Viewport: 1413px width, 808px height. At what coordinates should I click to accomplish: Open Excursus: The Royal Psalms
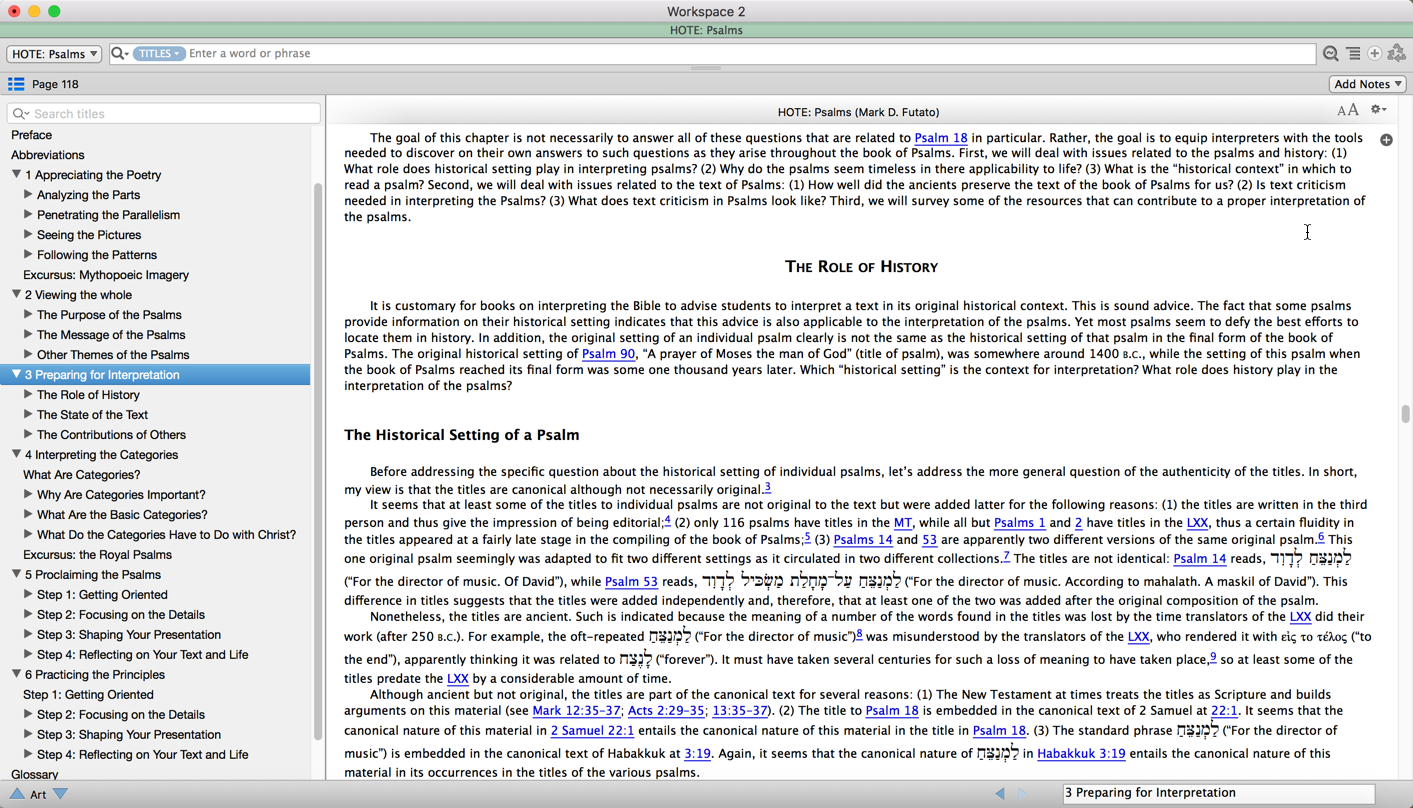(97, 555)
